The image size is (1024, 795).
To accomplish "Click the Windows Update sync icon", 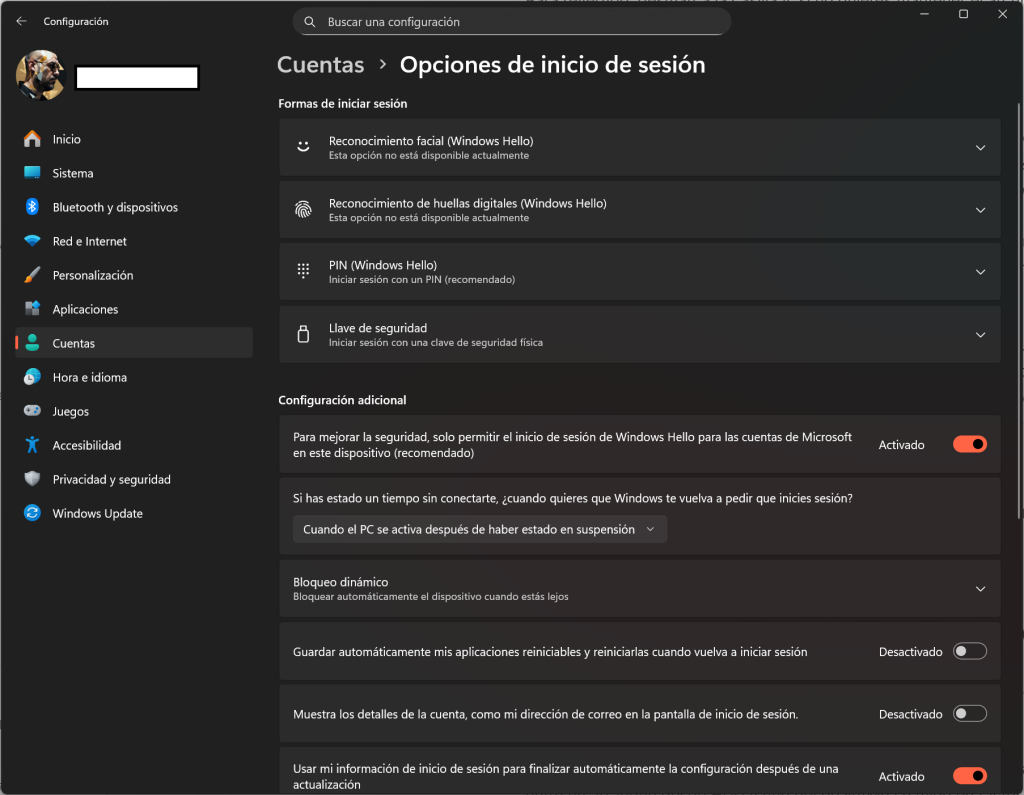I will click(32, 513).
